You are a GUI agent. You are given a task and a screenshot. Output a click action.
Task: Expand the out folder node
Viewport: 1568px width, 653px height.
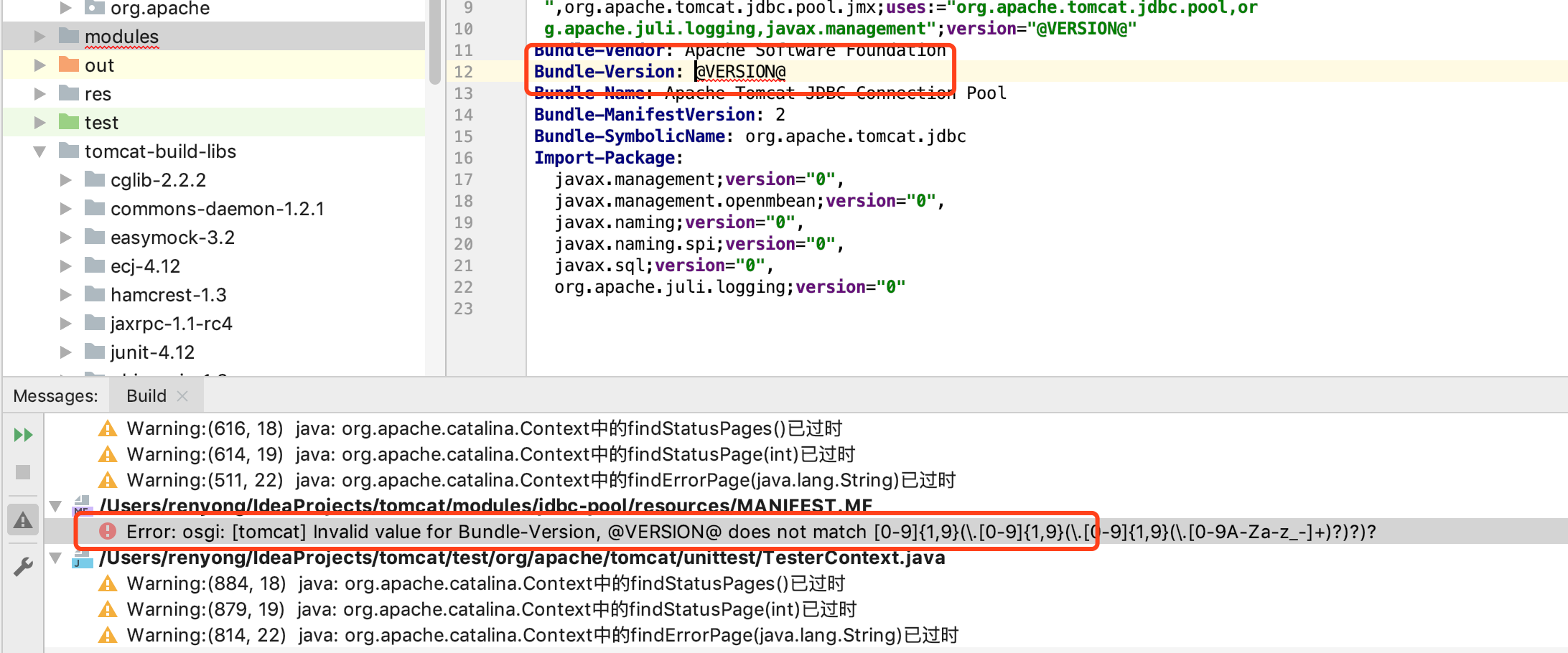pos(40,65)
